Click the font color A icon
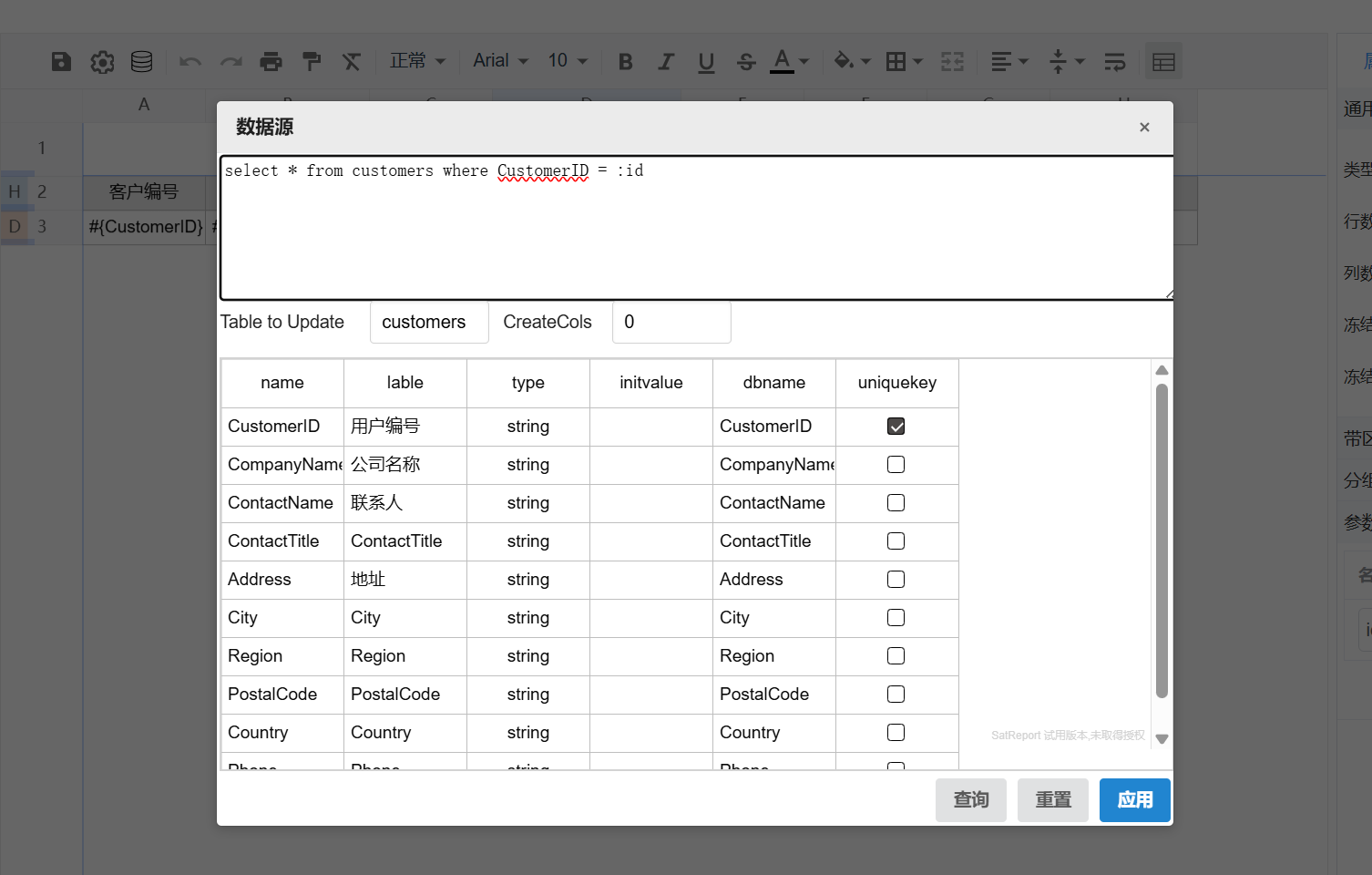This screenshot has height=875, width=1372. pyautogui.click(x=782, y=61)
